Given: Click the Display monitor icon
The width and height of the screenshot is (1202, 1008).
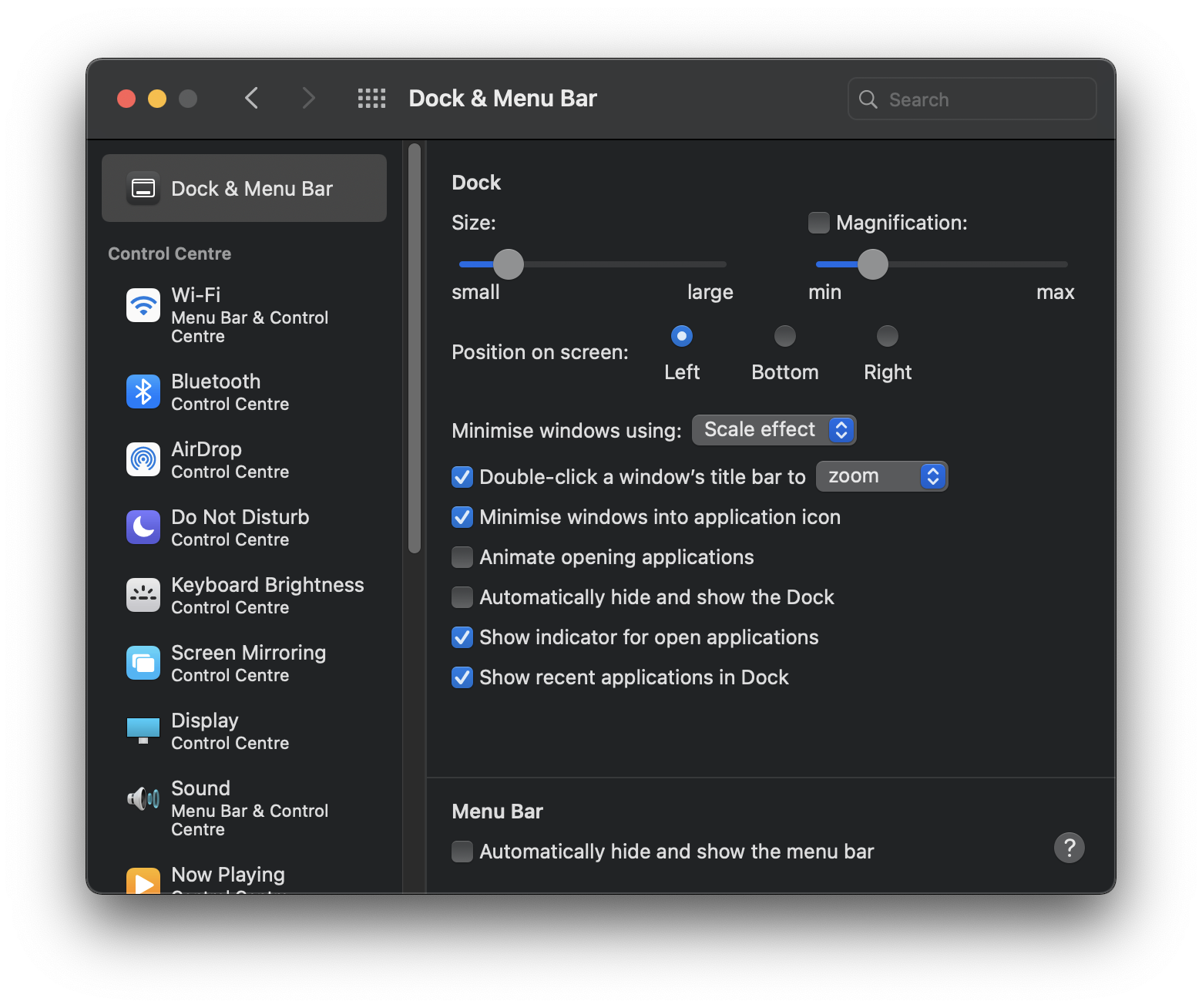Looking at the screenshot, I should pyautogui.click(x=143, y=731).
